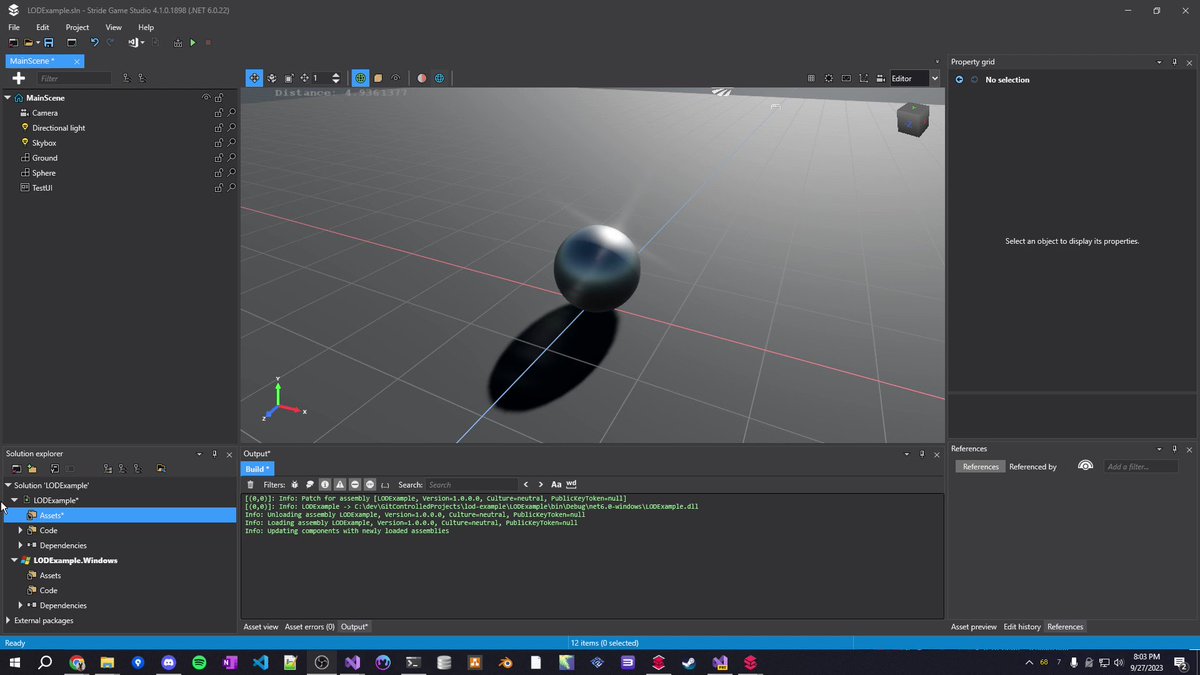Run the project with the green play icon
This screenshot has height=675, width=1200.
pyautogui.click(x=193, y=42)
